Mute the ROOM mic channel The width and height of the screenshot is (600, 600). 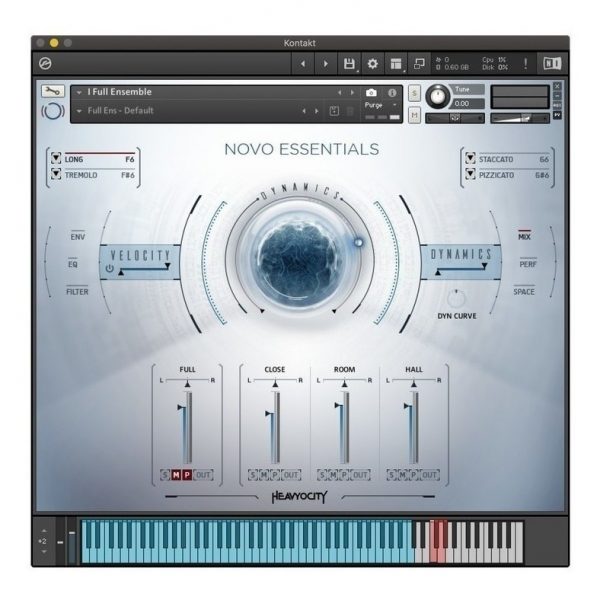(333, 475)
